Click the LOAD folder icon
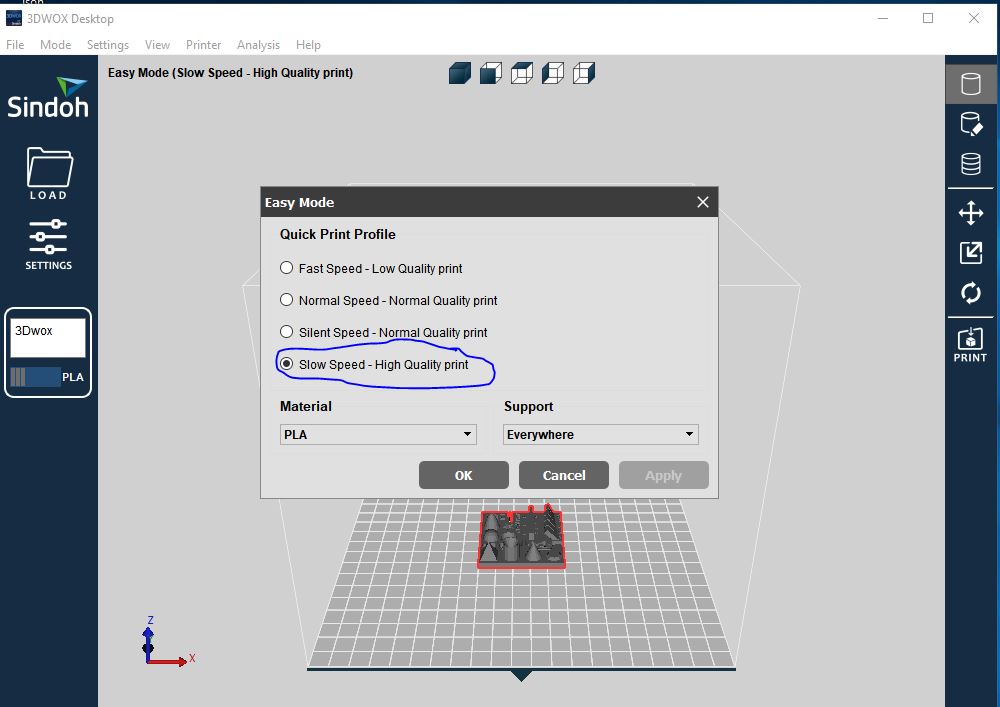The image size is (1000, 707). tap(49, 173)
